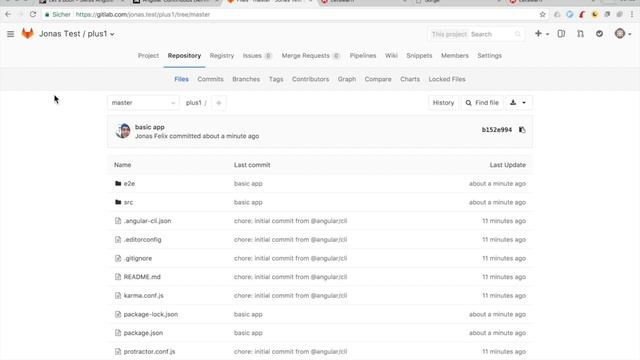Click the .editorconfig file icon
640x360 pixels.
[118, 240]
